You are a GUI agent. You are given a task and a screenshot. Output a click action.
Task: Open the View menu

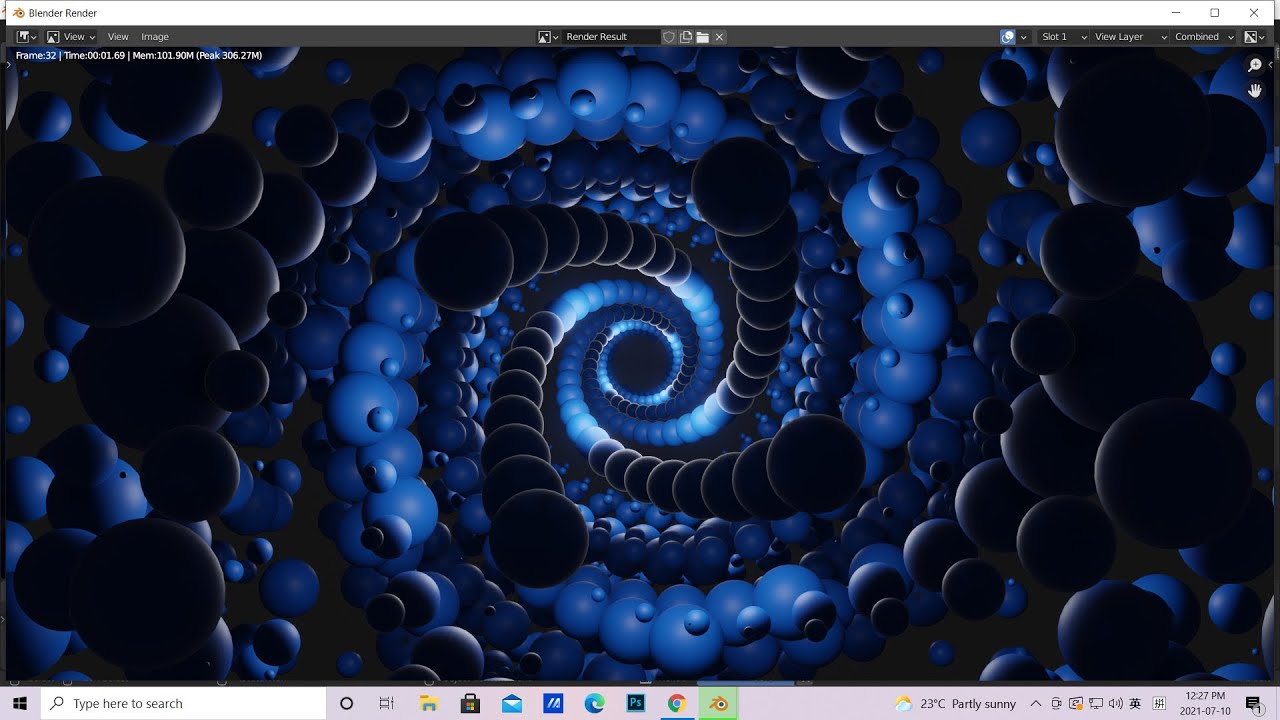coord(118,37)
